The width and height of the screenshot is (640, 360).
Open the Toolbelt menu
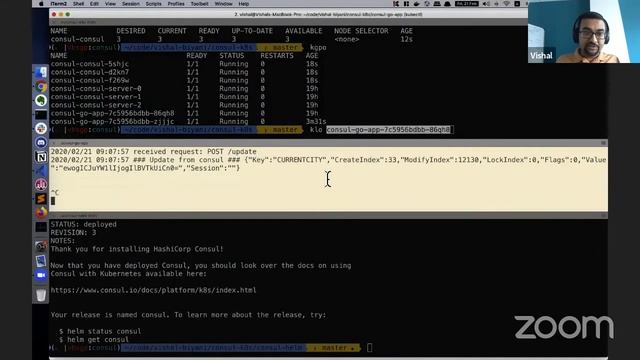coord(200,4)
